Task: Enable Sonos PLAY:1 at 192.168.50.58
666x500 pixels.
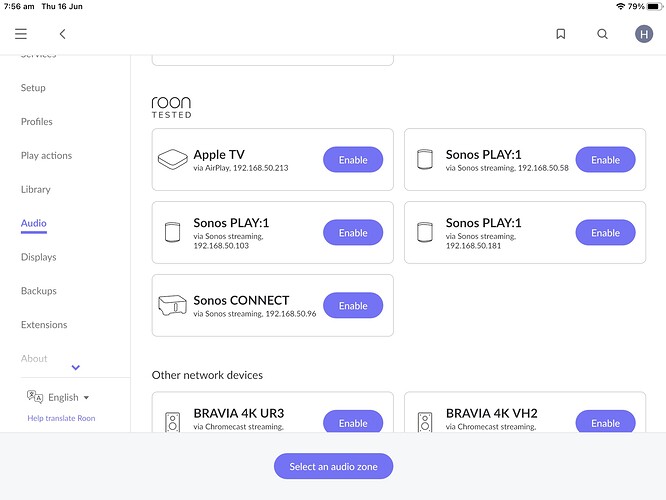Action: coord(605,160)
